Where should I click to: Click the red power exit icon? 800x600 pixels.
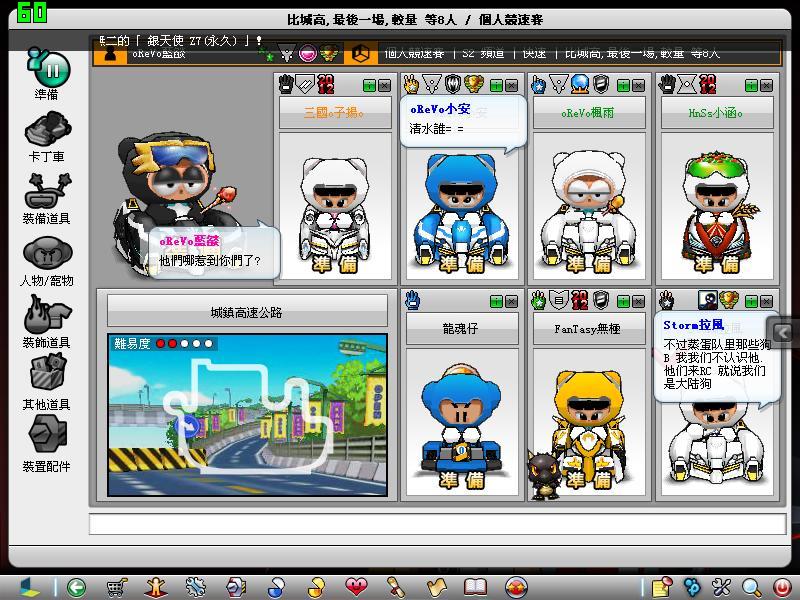[x=782, y=588]
